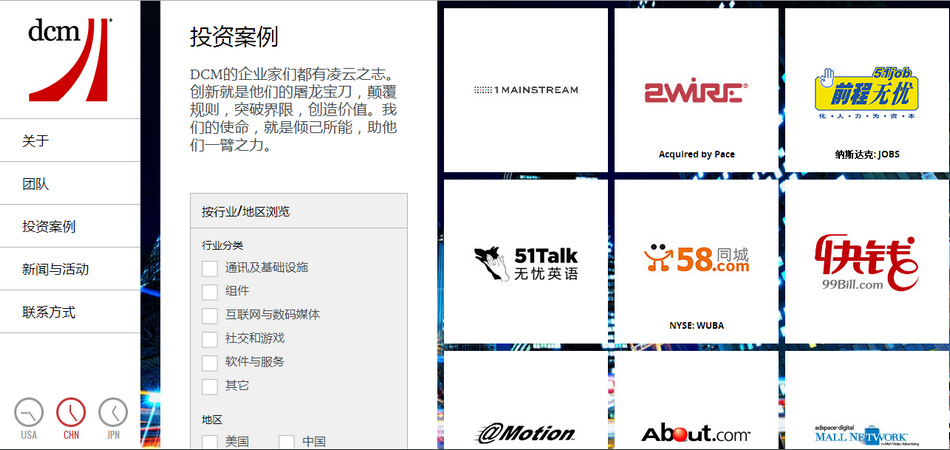This screenshot has height=450, width=950.
Task: Click the '纳斯达克: JOBS' caption
Action: point(867,154)
